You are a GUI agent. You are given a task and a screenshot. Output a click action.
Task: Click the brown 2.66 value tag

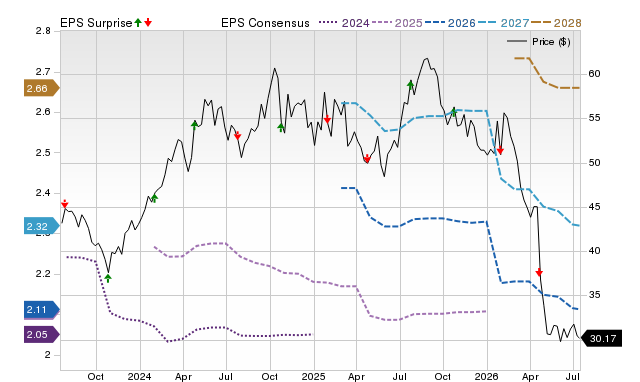pyautogui.click(x=41, y=89)
